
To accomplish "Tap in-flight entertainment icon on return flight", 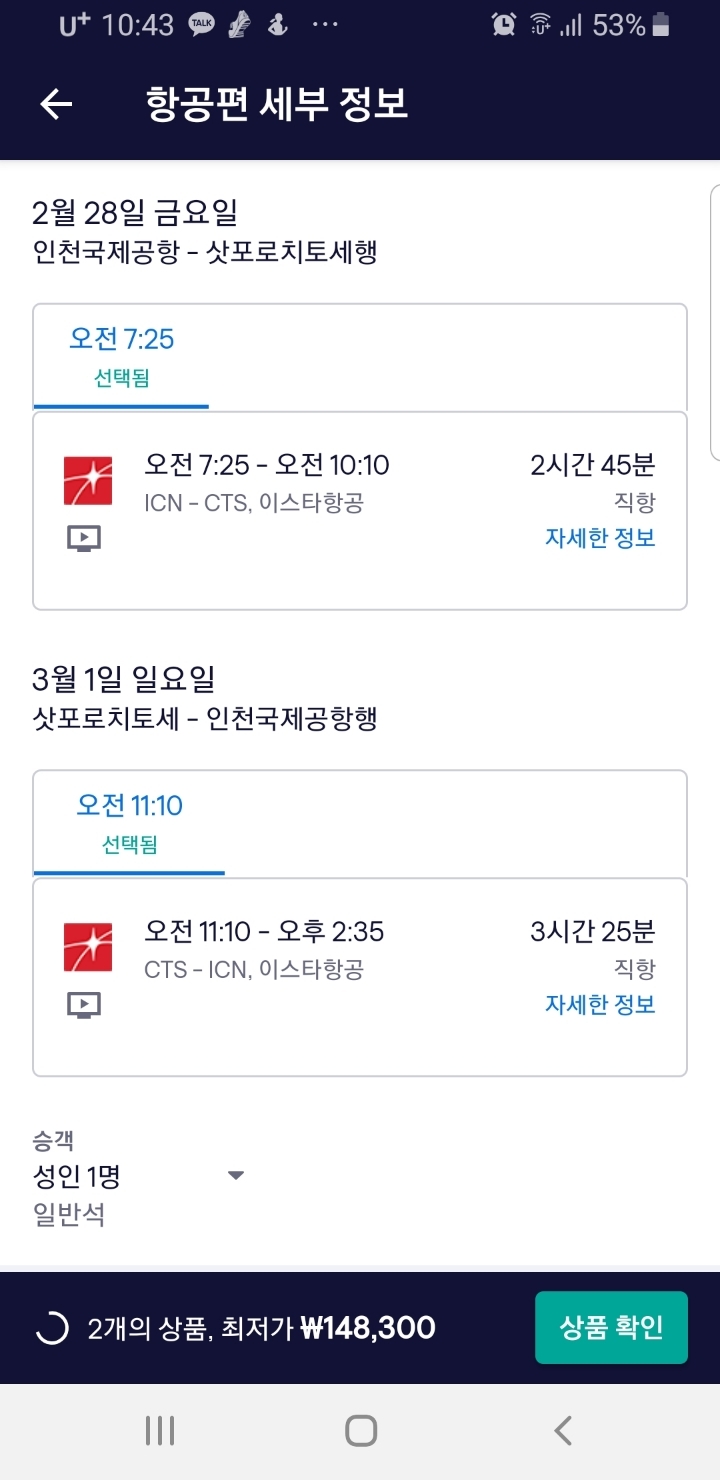I will 84,1005.
